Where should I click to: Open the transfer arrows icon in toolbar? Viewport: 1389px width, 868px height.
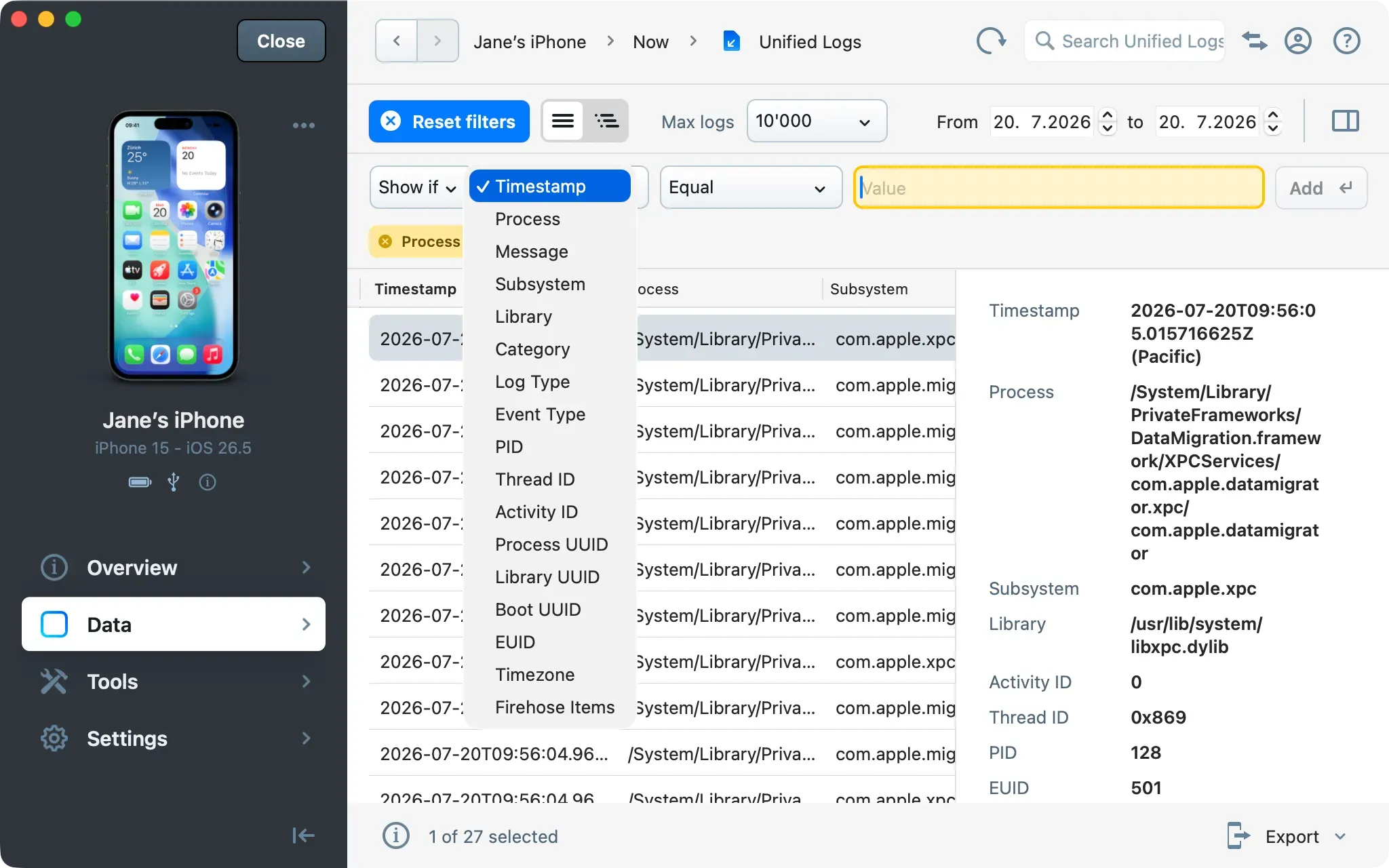click(x=1255, y=41)
